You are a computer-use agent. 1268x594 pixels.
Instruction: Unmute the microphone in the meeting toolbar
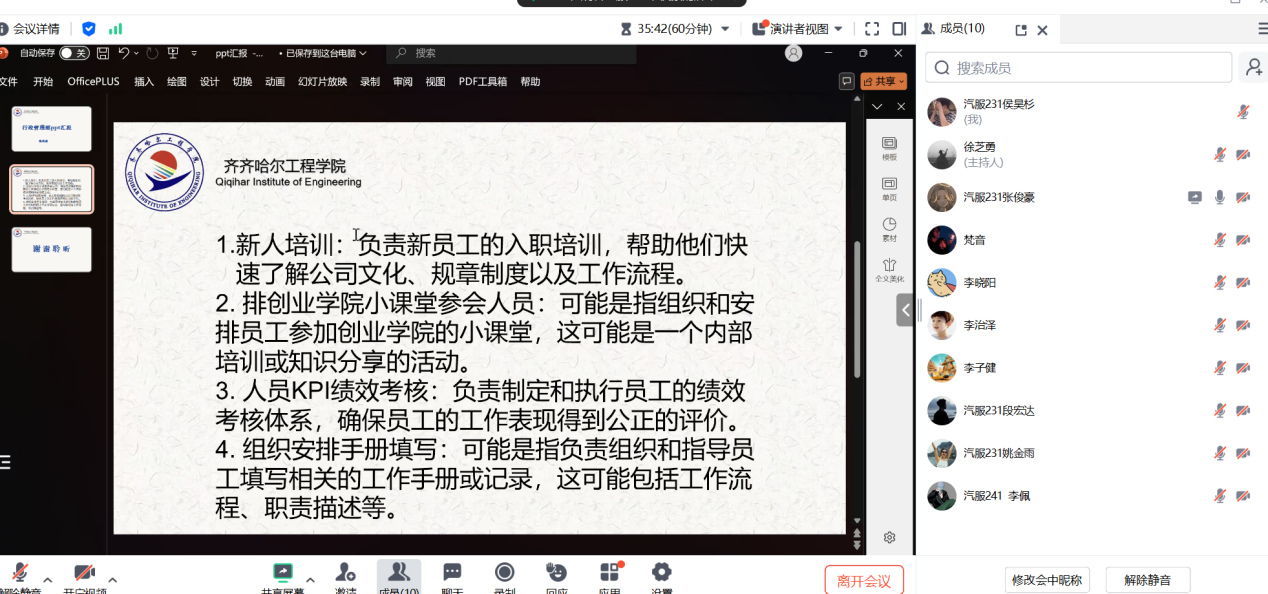[20, 574]
